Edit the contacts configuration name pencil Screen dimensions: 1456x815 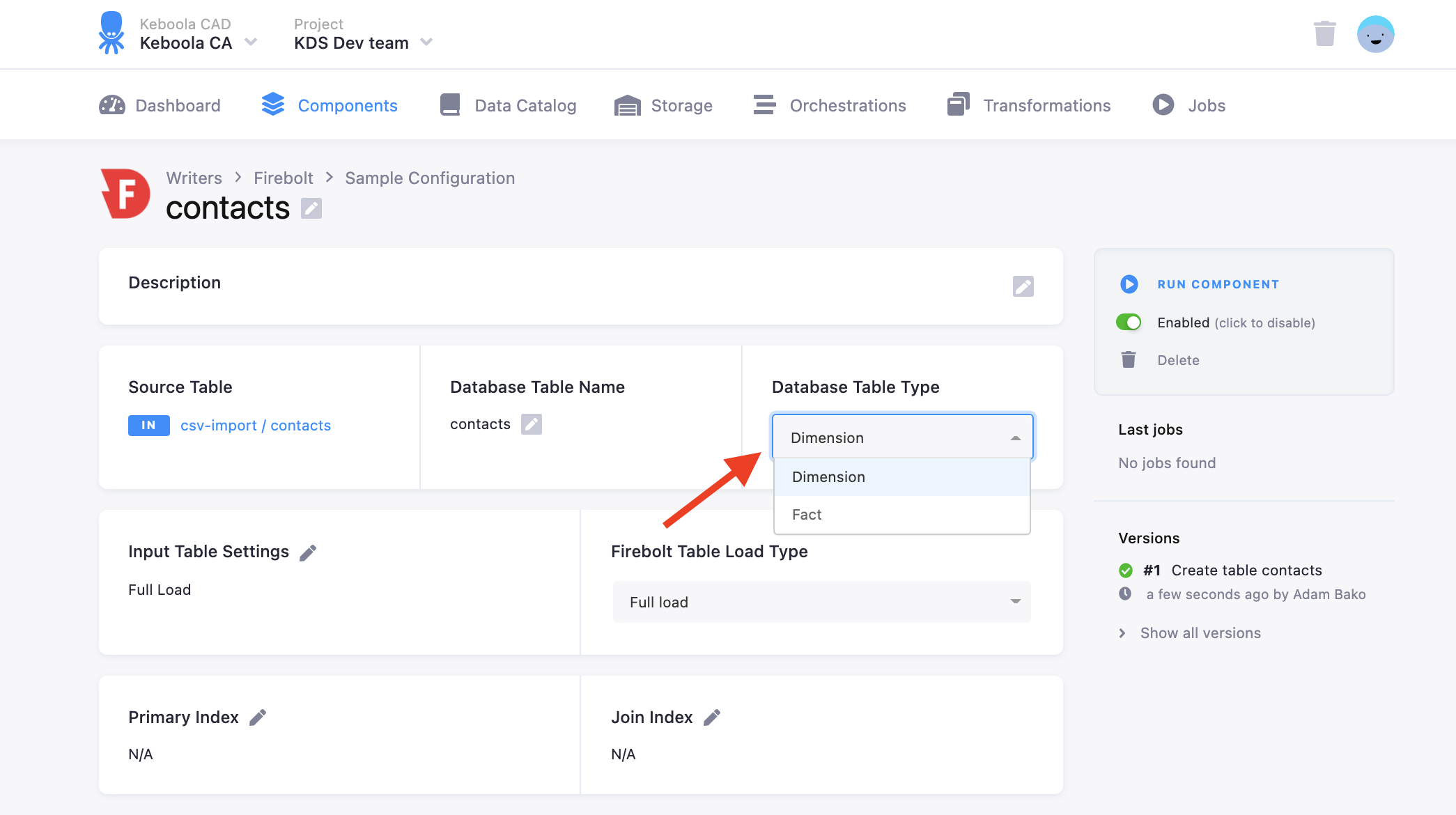click(x=311, y=208)
